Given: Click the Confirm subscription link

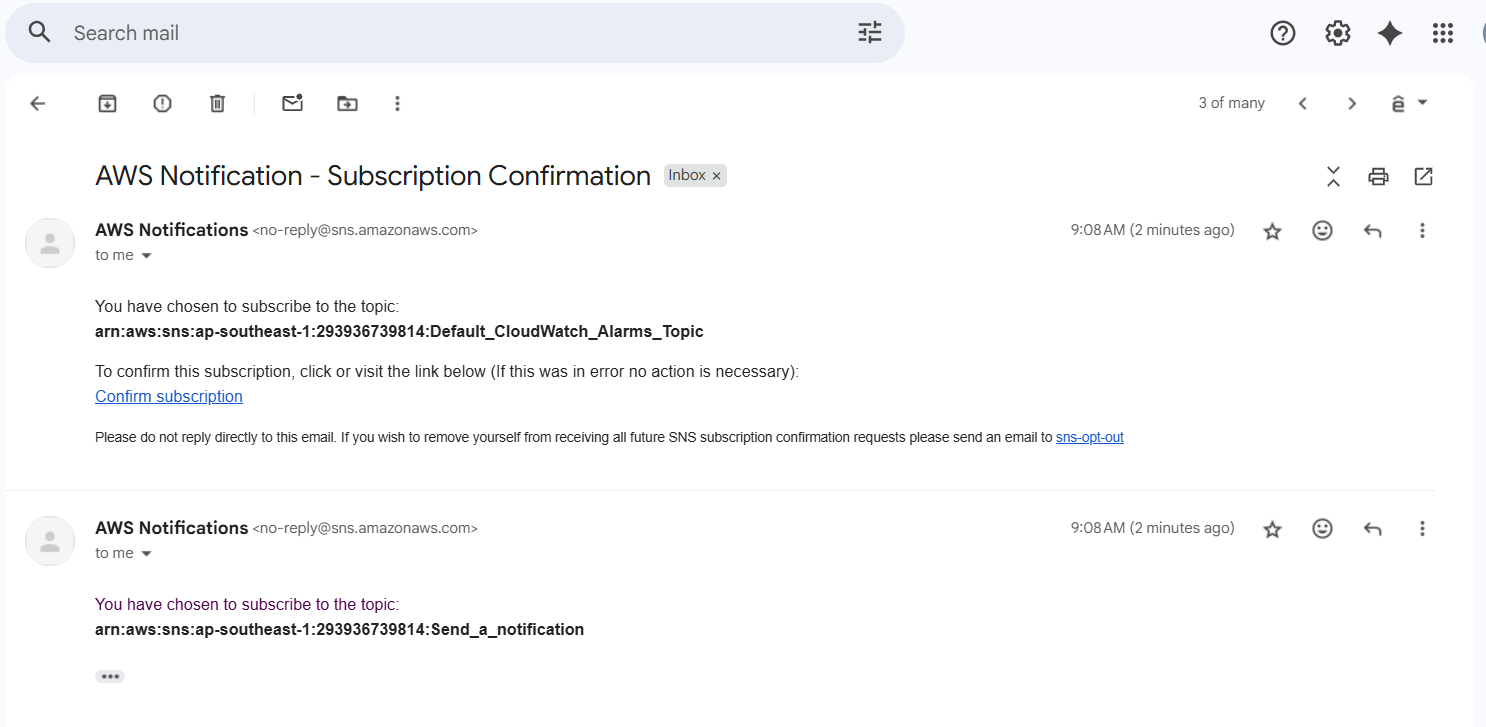Looking at the screenshot, I should coord(169,396).
